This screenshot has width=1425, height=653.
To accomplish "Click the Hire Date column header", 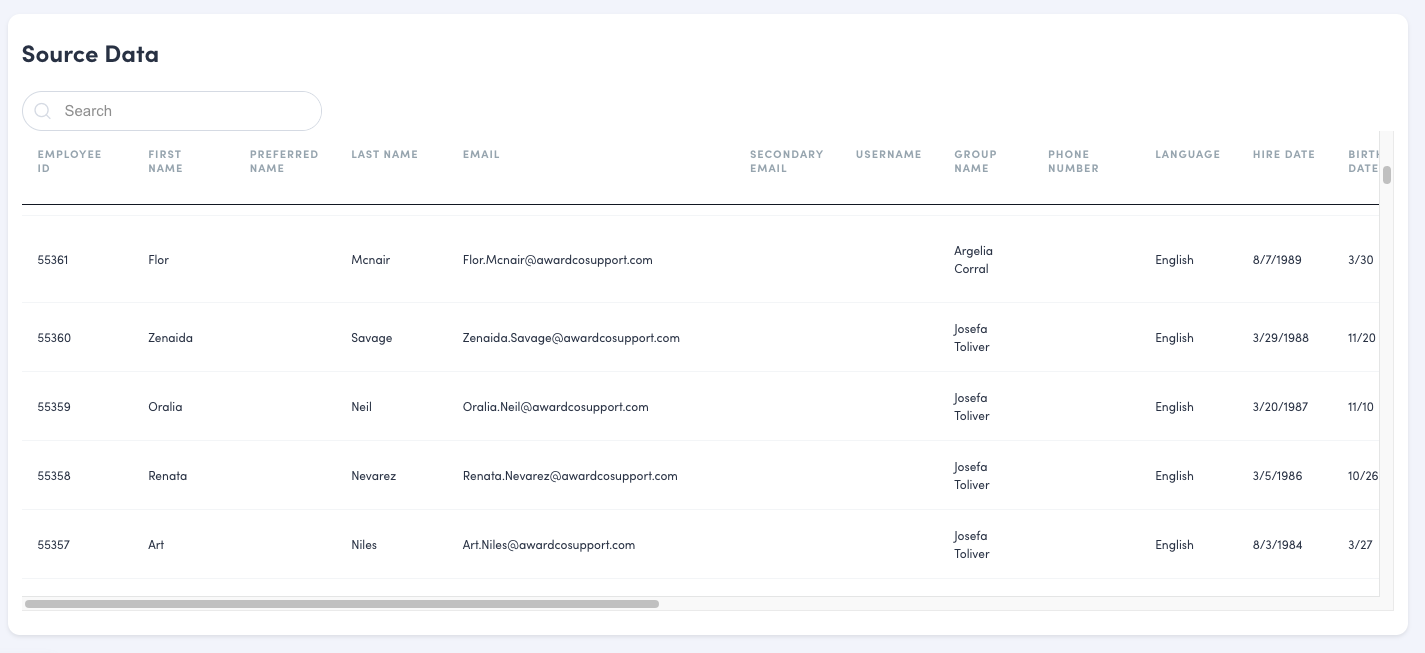I will [x=1283, y=155].
